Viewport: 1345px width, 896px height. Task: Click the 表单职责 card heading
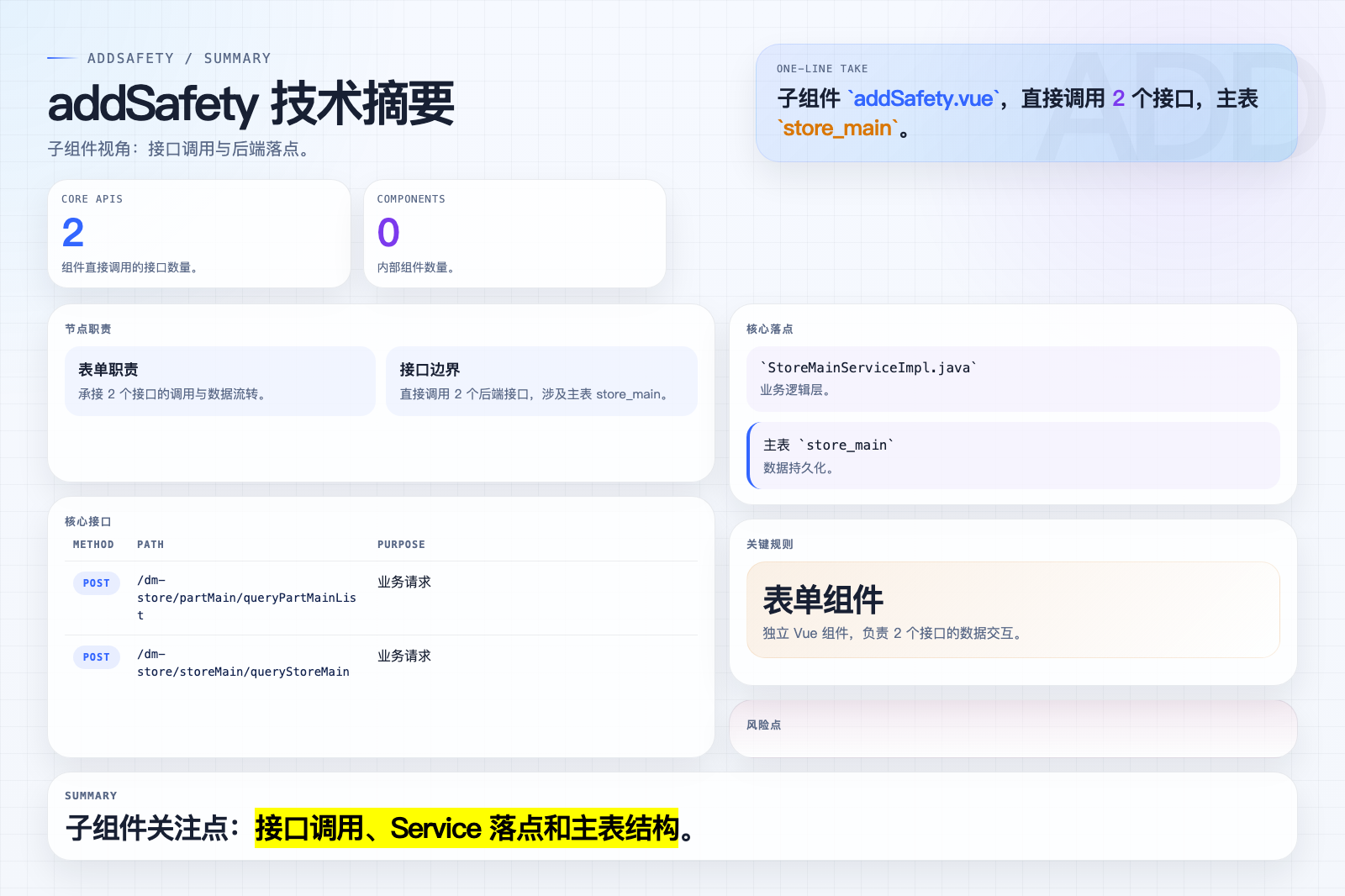[108, 370]
